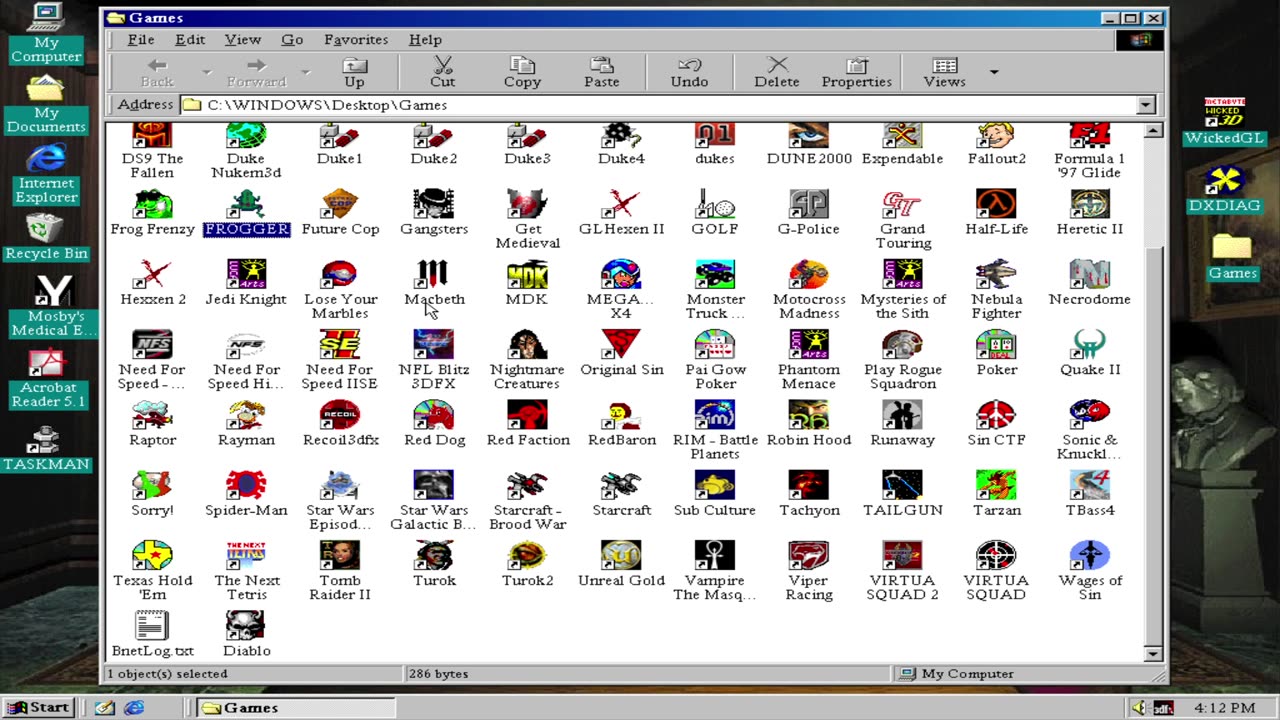Click the Copy toolbar button
Image resolution: width=1280 pixels, height=720 pixels.
(x=522, y=72)
